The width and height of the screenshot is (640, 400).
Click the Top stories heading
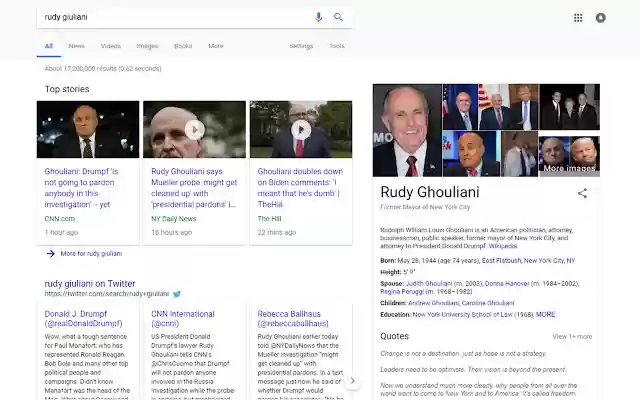(x=67, y=89)
